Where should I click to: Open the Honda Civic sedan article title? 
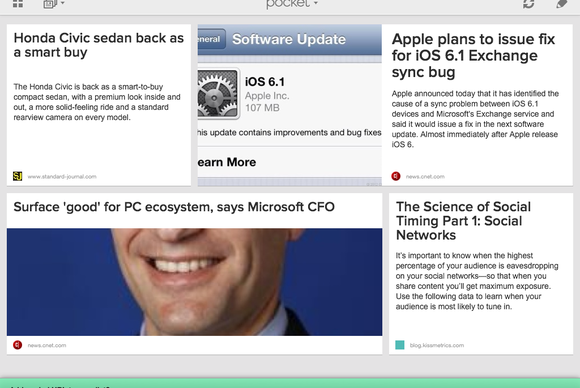click(x=98, y=45)
